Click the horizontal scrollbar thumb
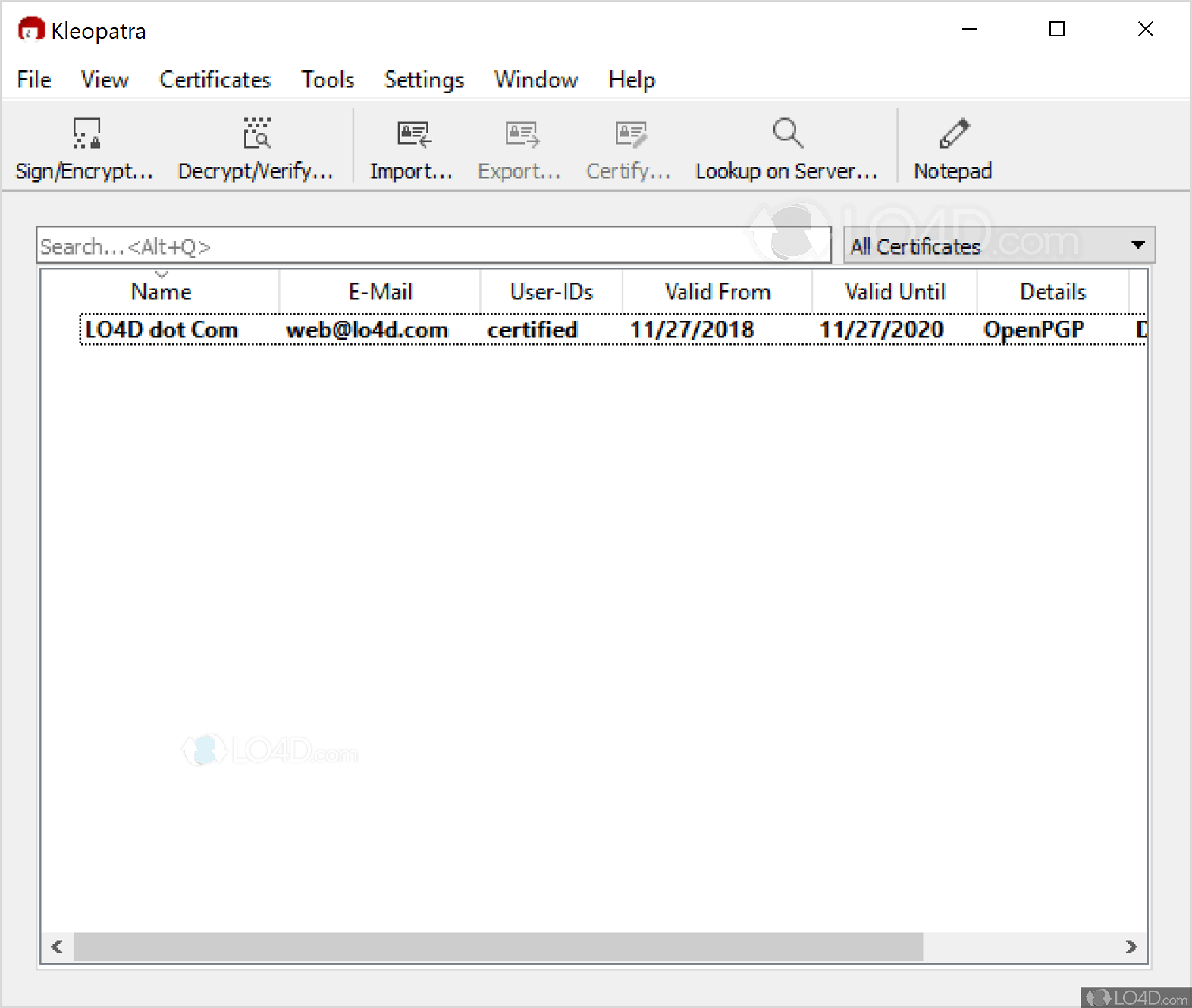Image resolution: width=1192 pixels, height=1008 pixels. point(497,947)
